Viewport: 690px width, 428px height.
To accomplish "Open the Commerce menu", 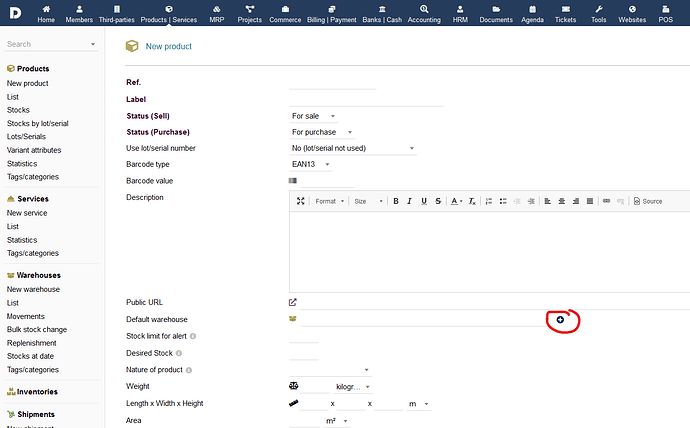I will pos(285,14).
